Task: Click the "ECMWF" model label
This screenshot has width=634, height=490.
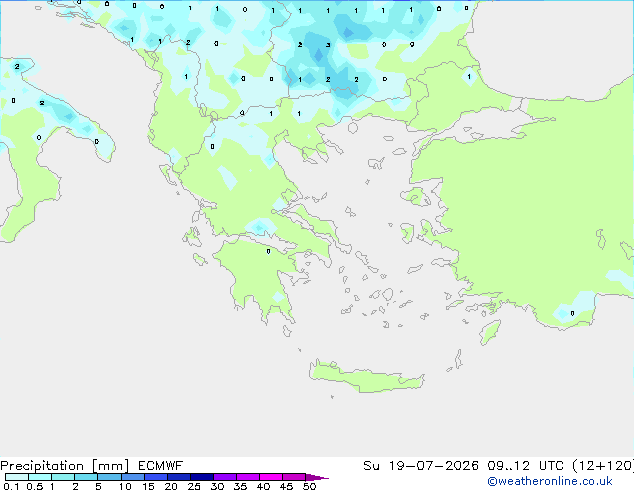Action: point(161,466)
